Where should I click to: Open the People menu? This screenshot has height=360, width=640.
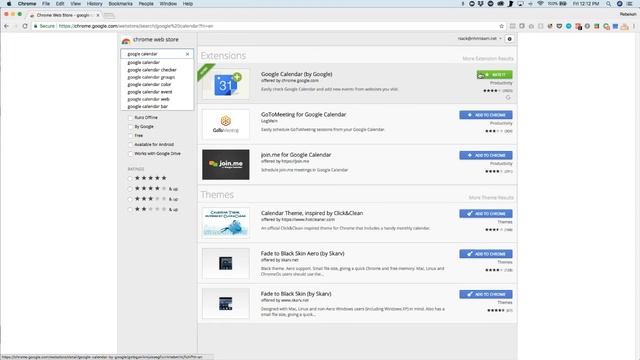(x=146, y=4)
